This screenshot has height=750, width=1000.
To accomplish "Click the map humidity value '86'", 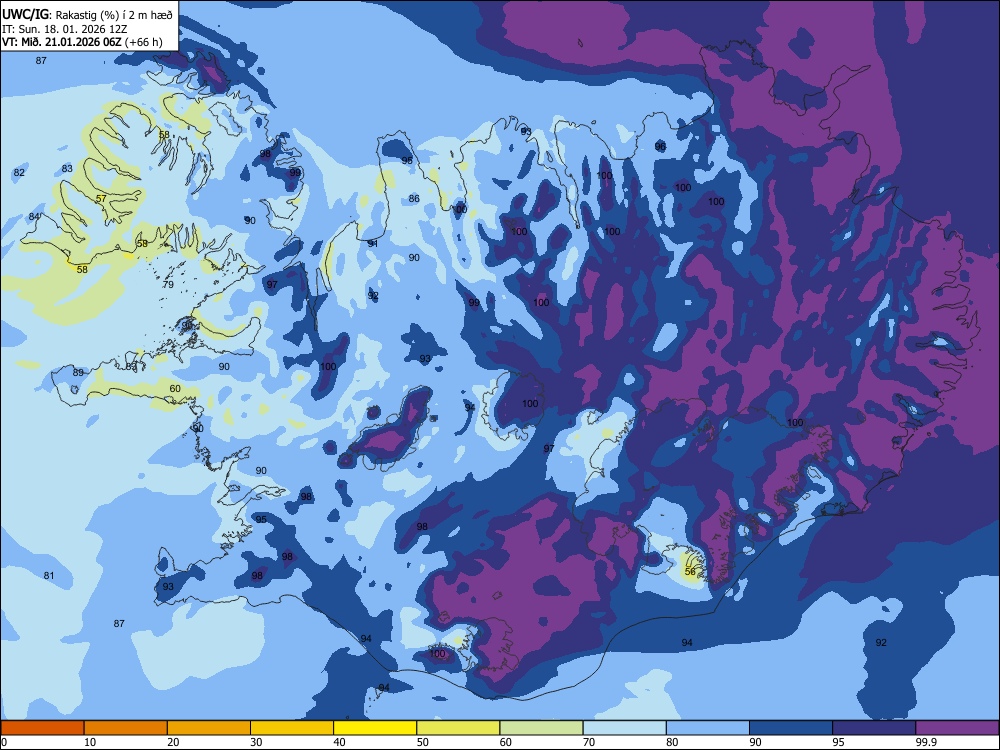I will [x=415, y=199].
